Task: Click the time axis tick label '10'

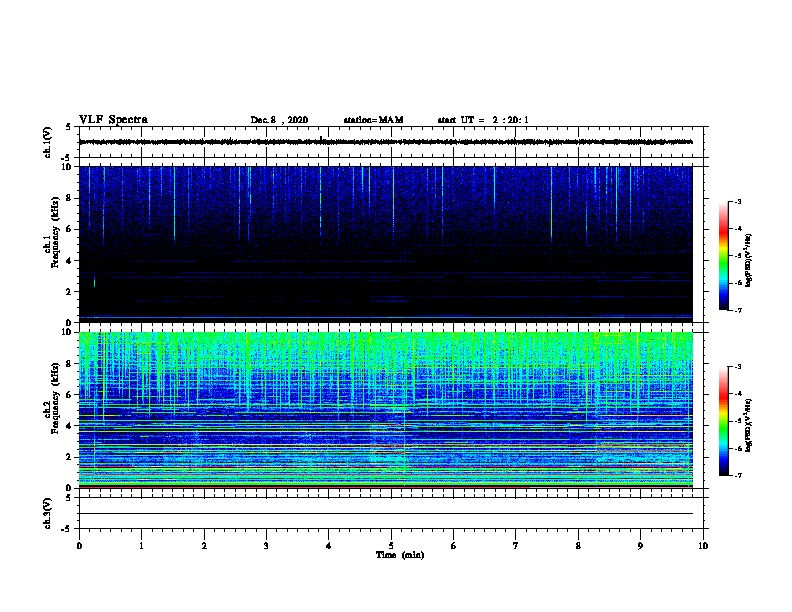Action: (703, 546)
